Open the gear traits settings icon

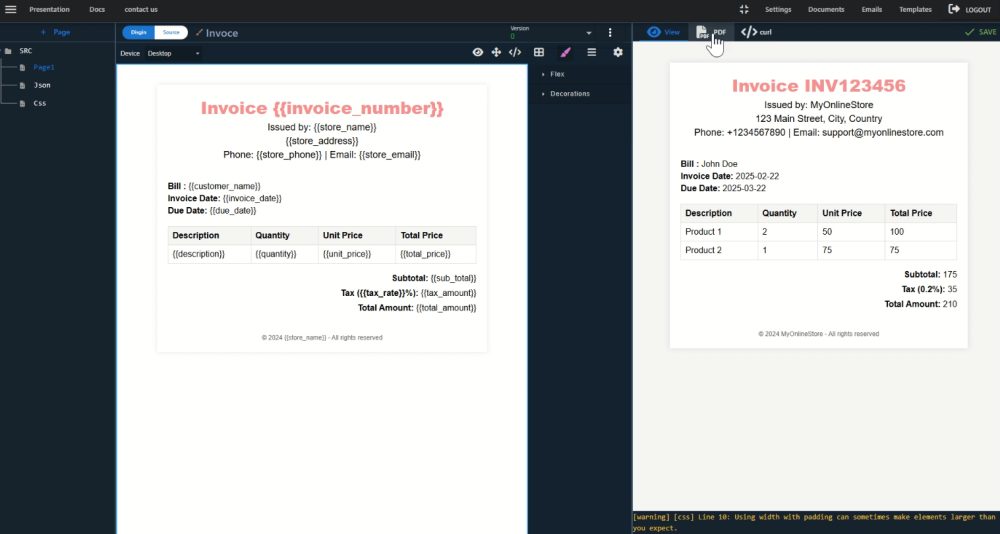(x=618, y=52)
